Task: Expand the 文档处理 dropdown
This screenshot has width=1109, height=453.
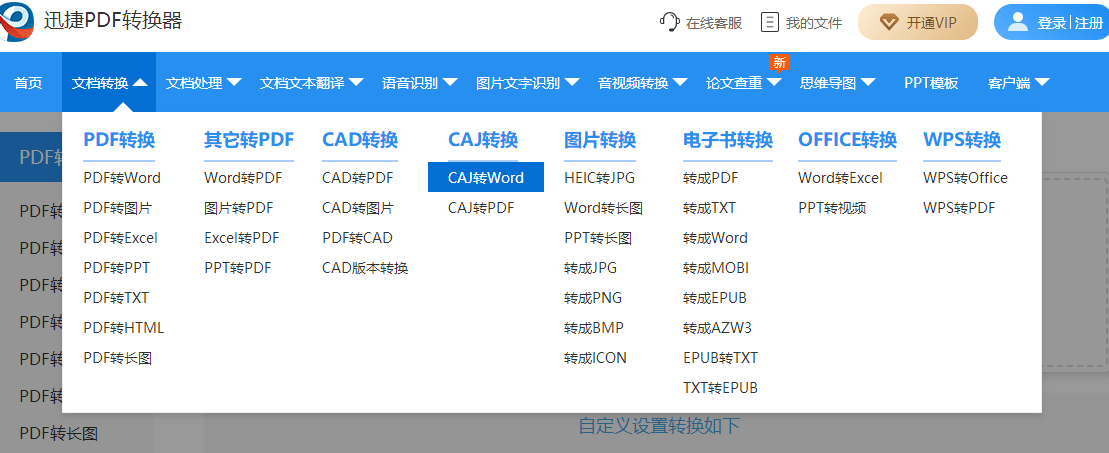Action: [234, 83]
